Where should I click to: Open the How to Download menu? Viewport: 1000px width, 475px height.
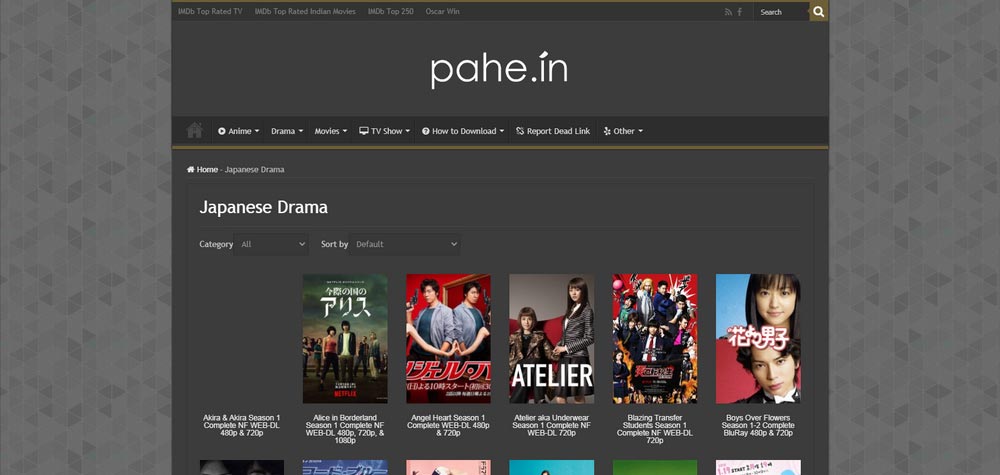(x=462, y=131)
